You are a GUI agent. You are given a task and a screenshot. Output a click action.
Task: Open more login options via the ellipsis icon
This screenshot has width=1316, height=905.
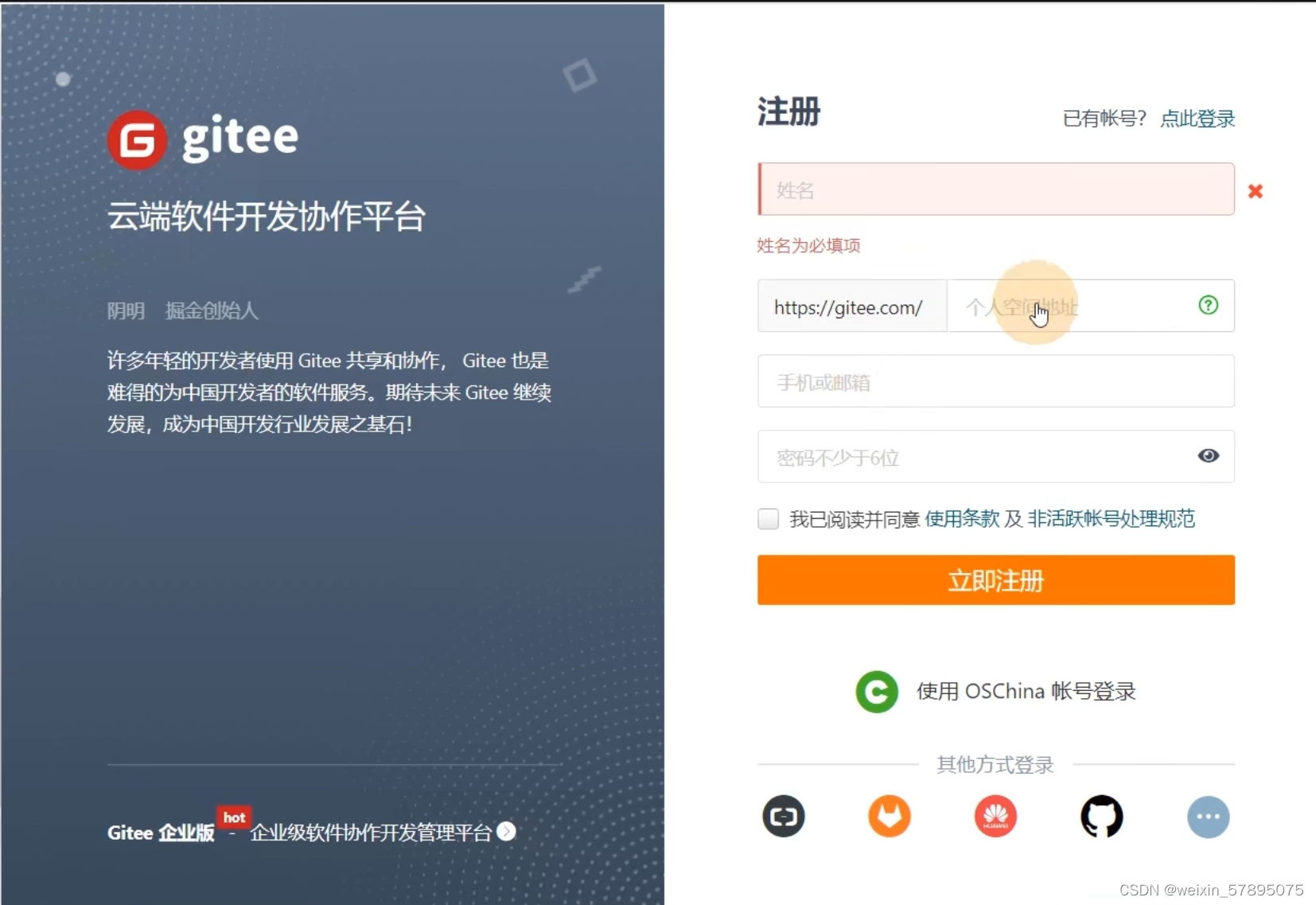pyautogui.click(x=1208, y=817)
